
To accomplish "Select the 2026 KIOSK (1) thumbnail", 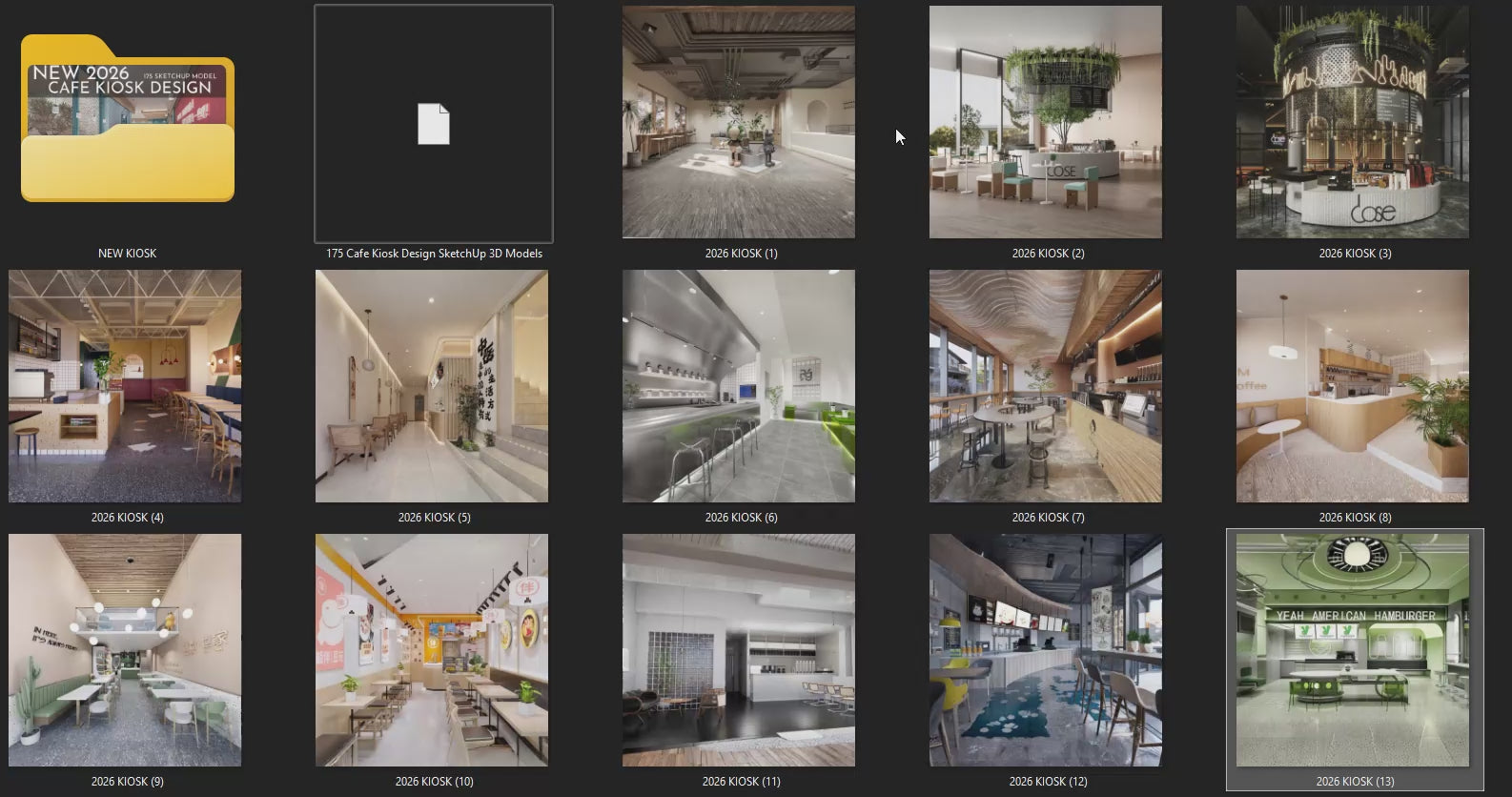I will pos(739,122).
